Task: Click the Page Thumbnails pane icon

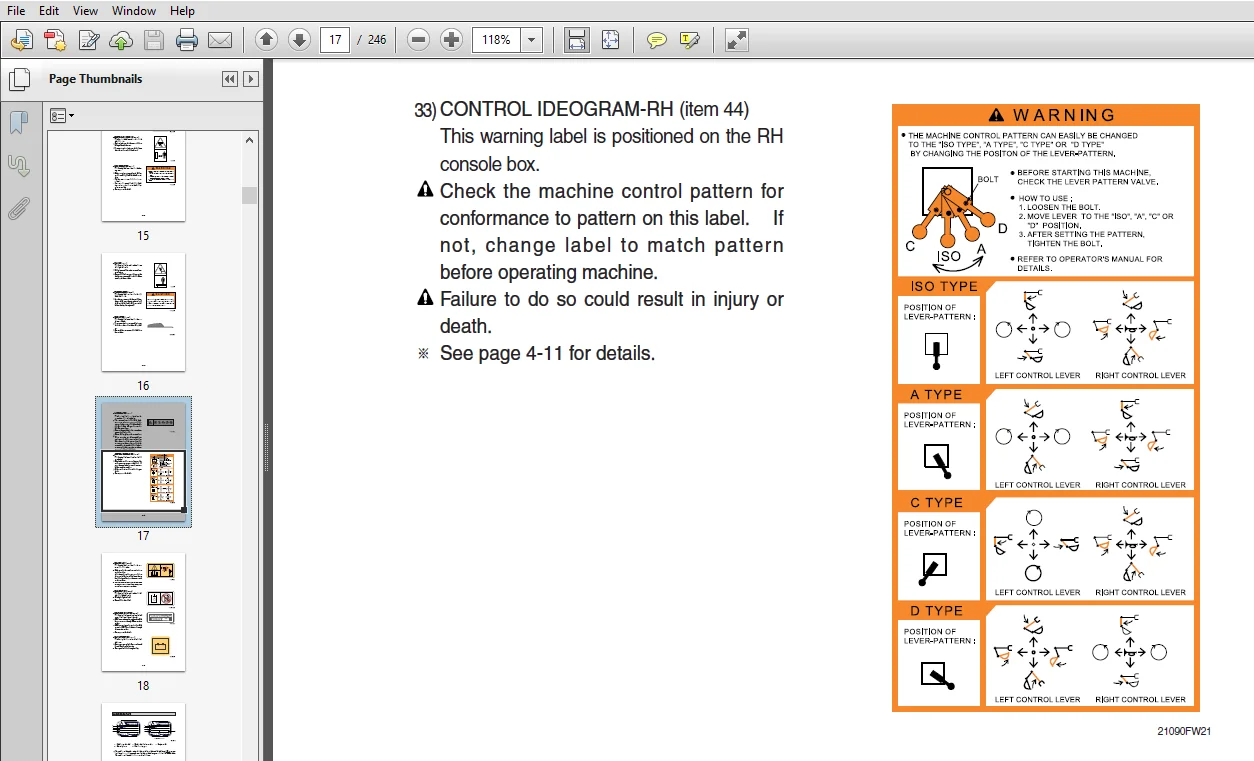Action: (x=18, y=78)
